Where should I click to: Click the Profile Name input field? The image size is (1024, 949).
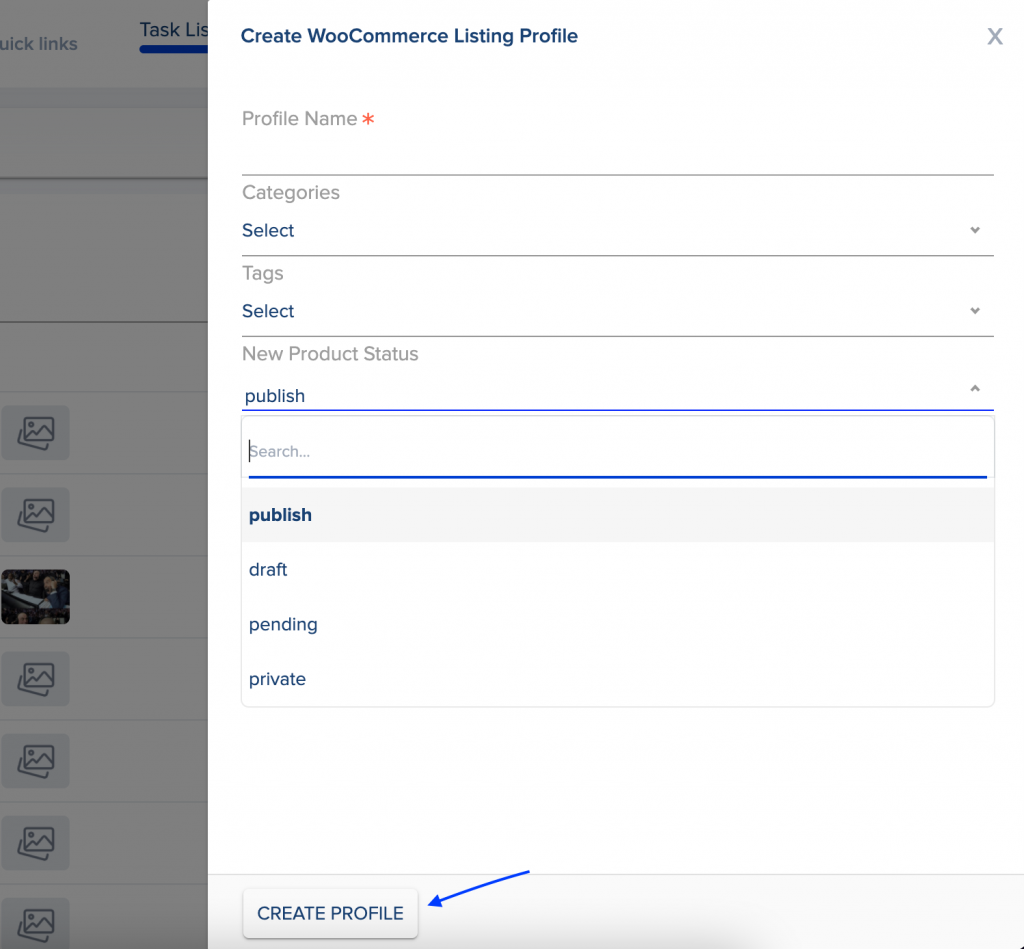[617, 155]
